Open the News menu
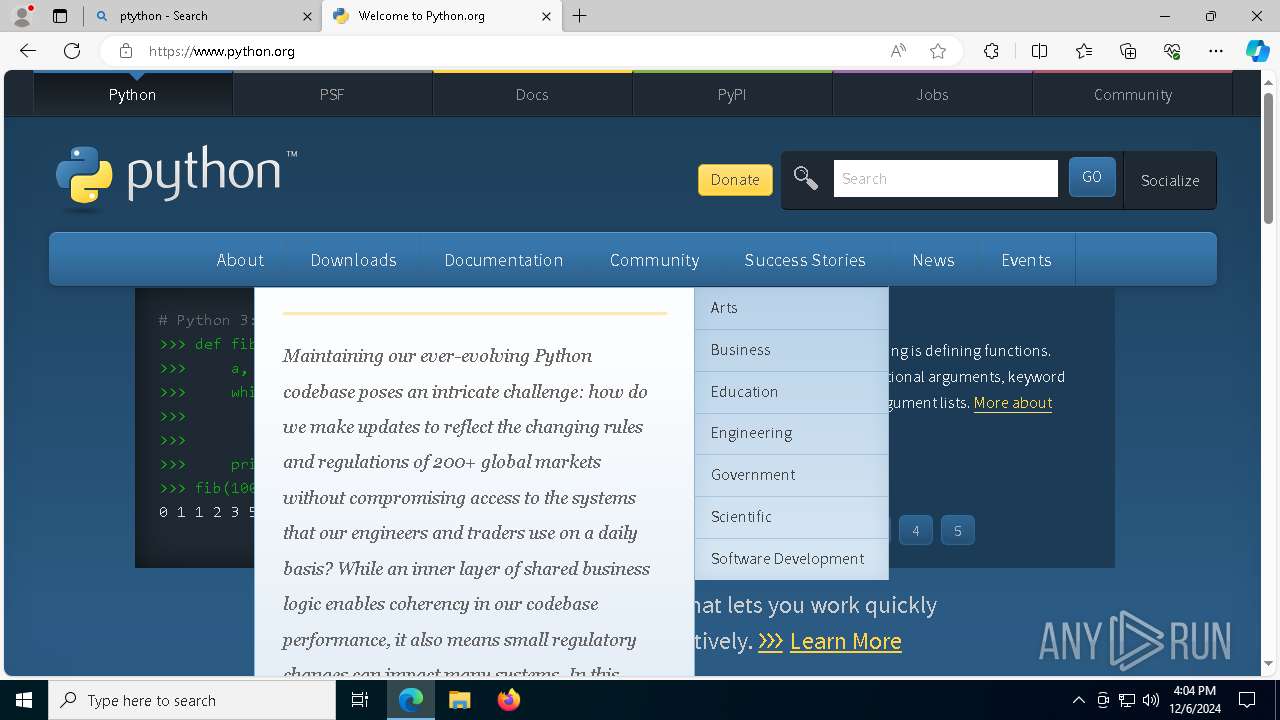 click(933, 259)
